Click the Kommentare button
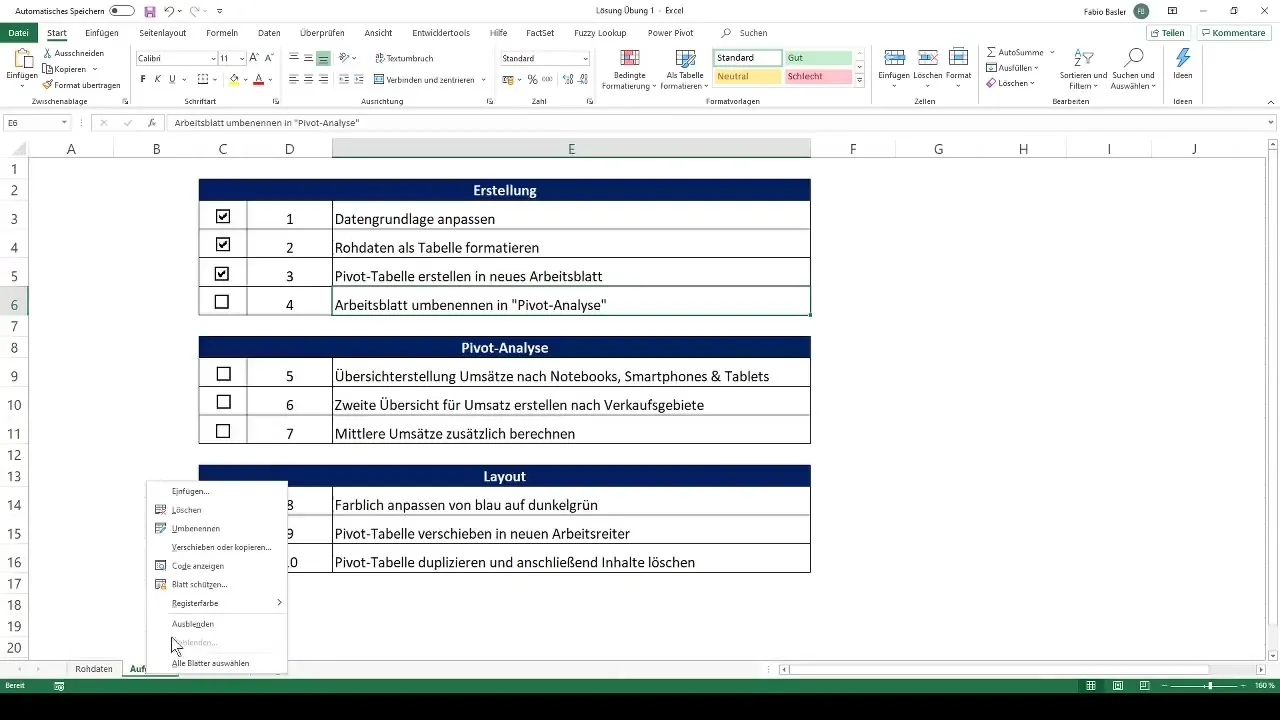 pyautogui.click(x=1233, y=33)
